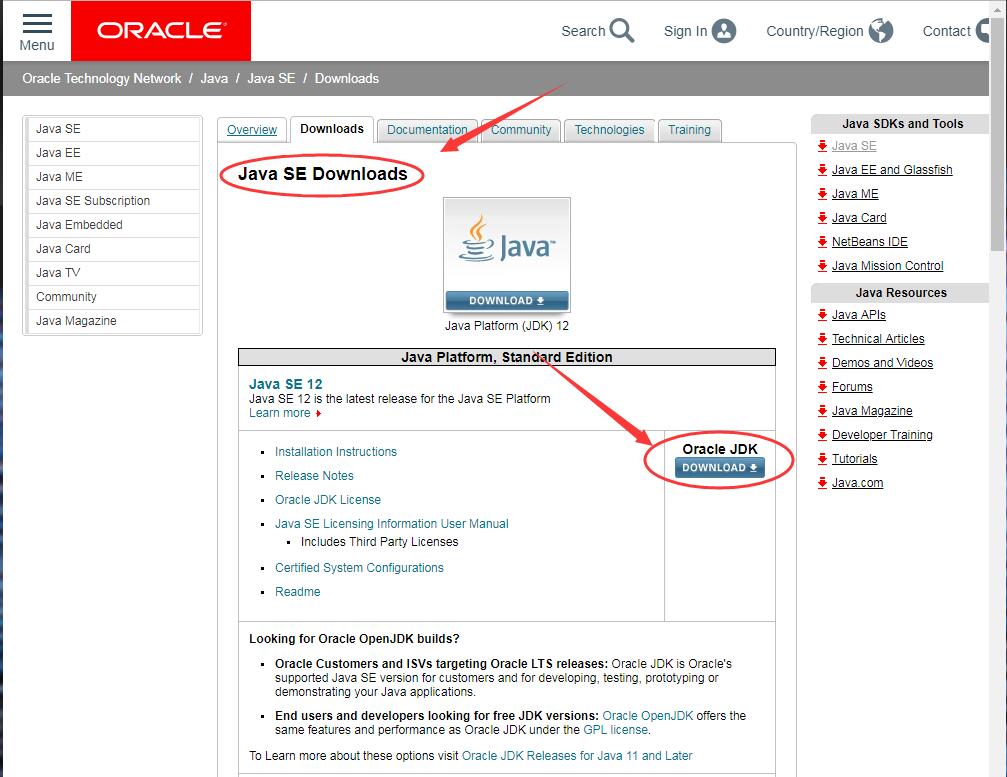This screenshot has width=1007, height=777.
Task: Open the Oracle OpenJDK link
Action: point(647,715)
